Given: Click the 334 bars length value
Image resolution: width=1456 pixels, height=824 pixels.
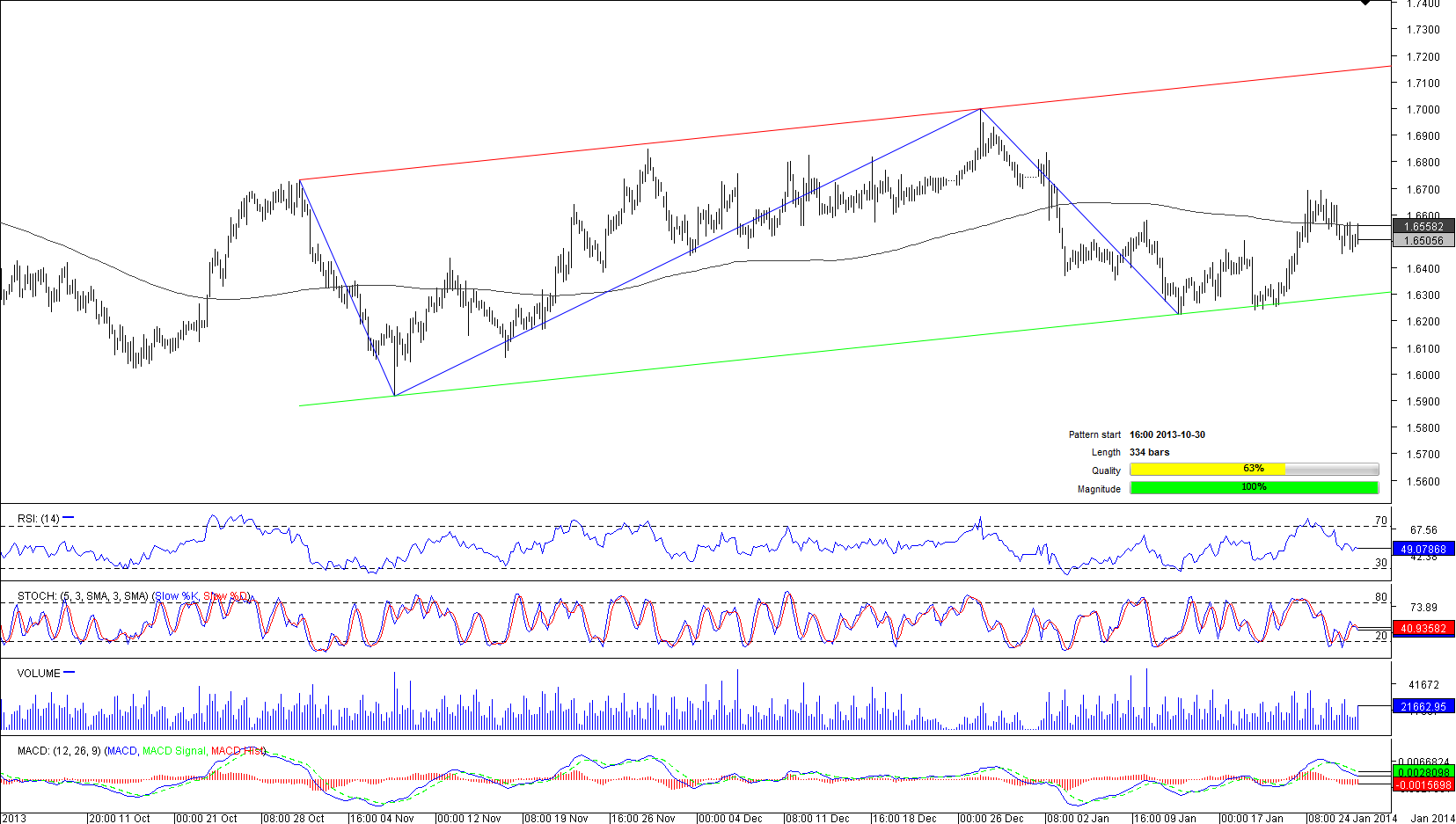Looking at the screenshot, I should coord(1149,452).
